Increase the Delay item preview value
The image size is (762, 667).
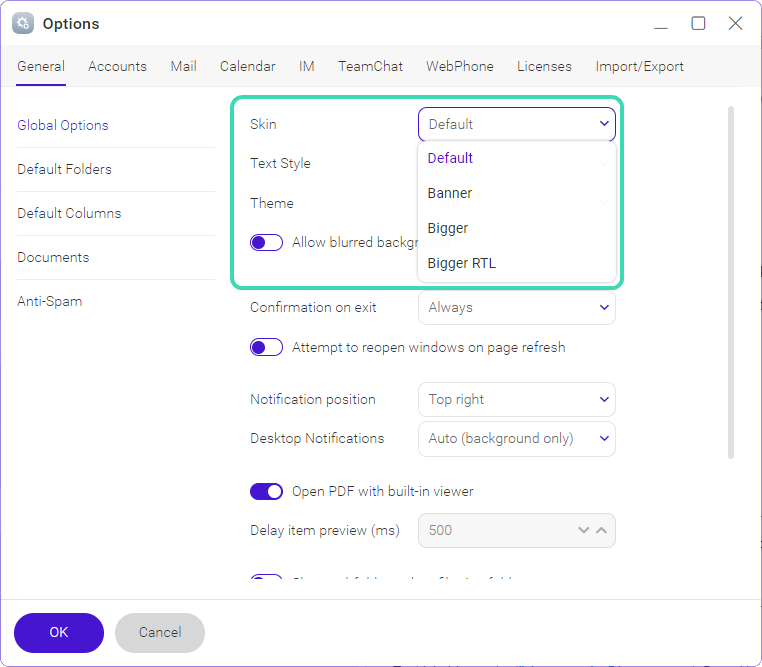tap(601, 530)
